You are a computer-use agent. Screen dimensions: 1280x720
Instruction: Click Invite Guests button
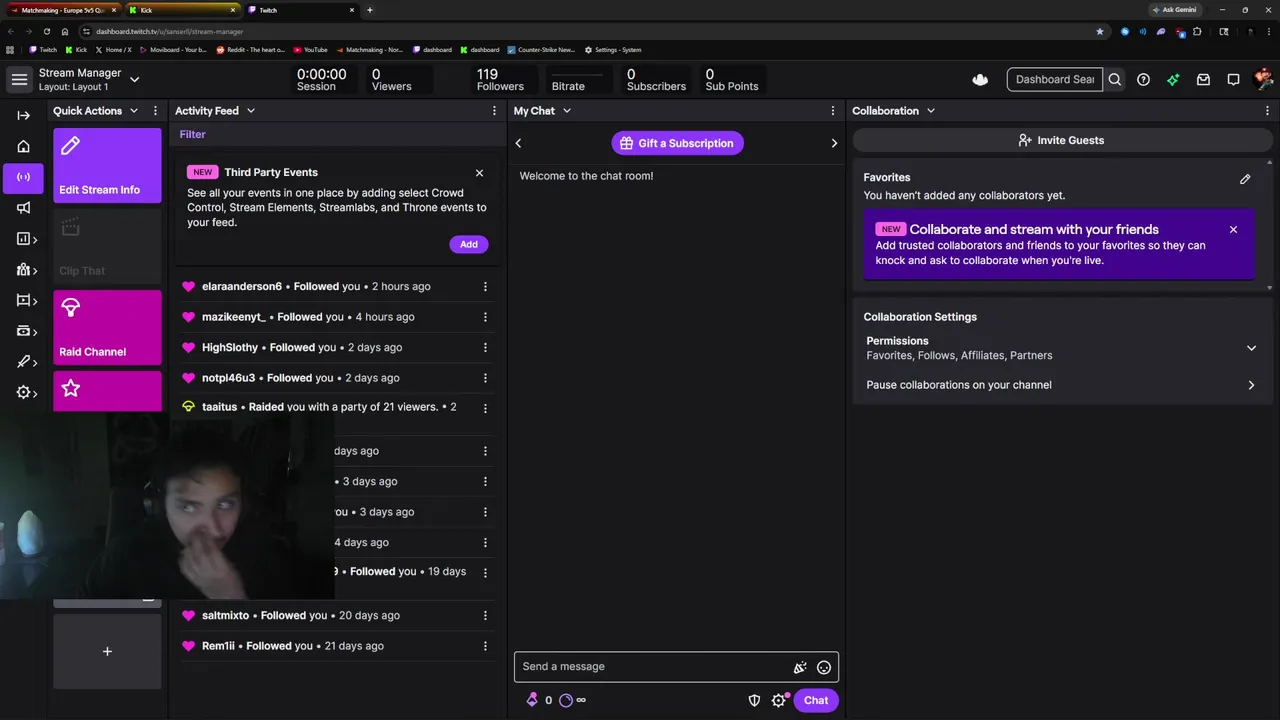point(1060,140)
